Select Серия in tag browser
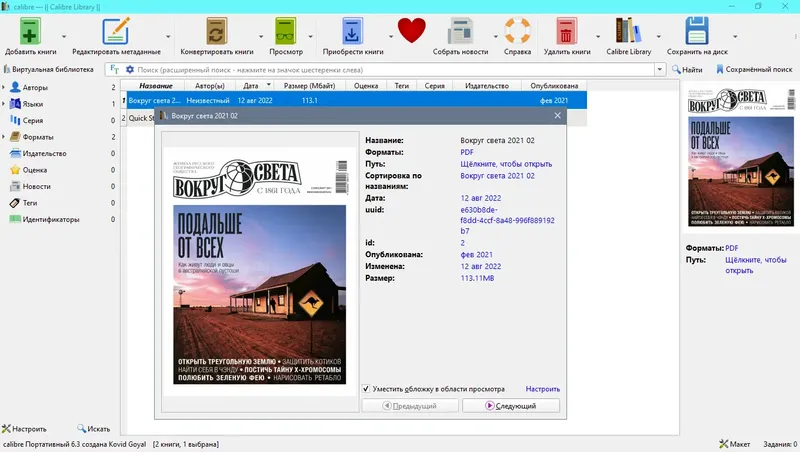Viewport: 800px width, 452px height. 33,120
